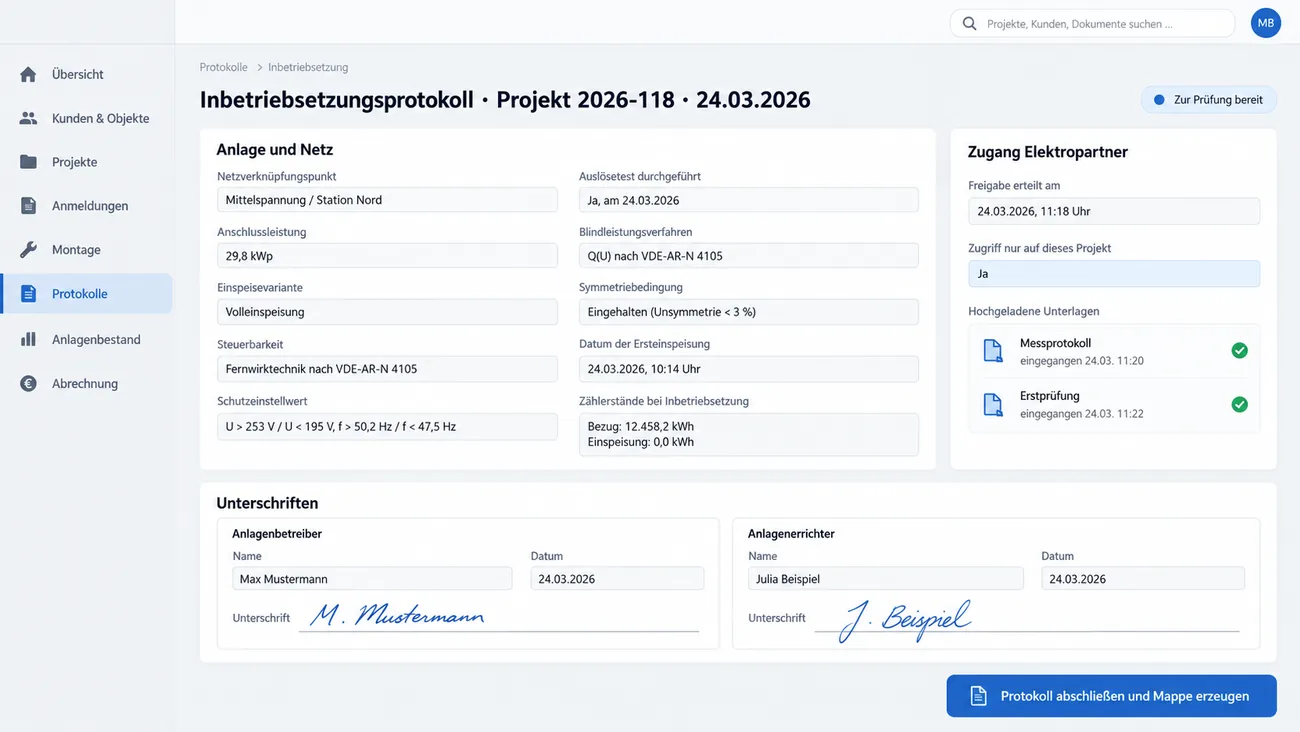
Task: Click the J. Beispiel signature line
Action: pyautogui.click(x=1026, y=620)
